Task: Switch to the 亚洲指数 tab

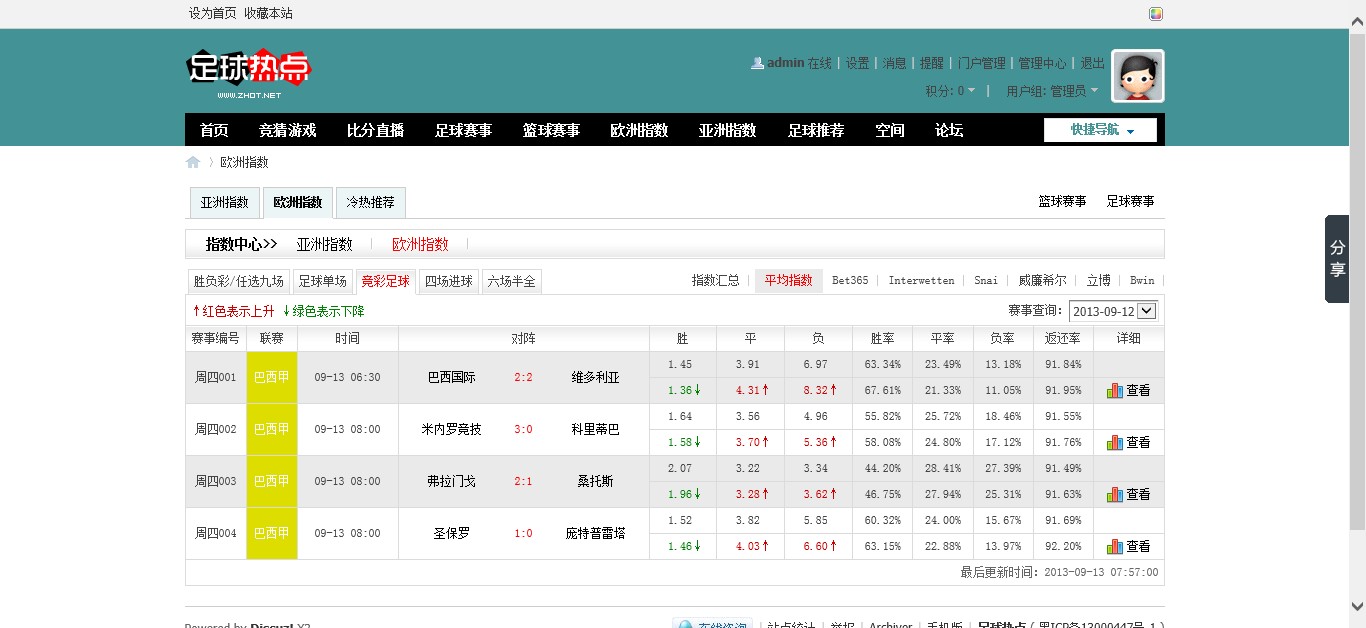Action: pos(225,202)
